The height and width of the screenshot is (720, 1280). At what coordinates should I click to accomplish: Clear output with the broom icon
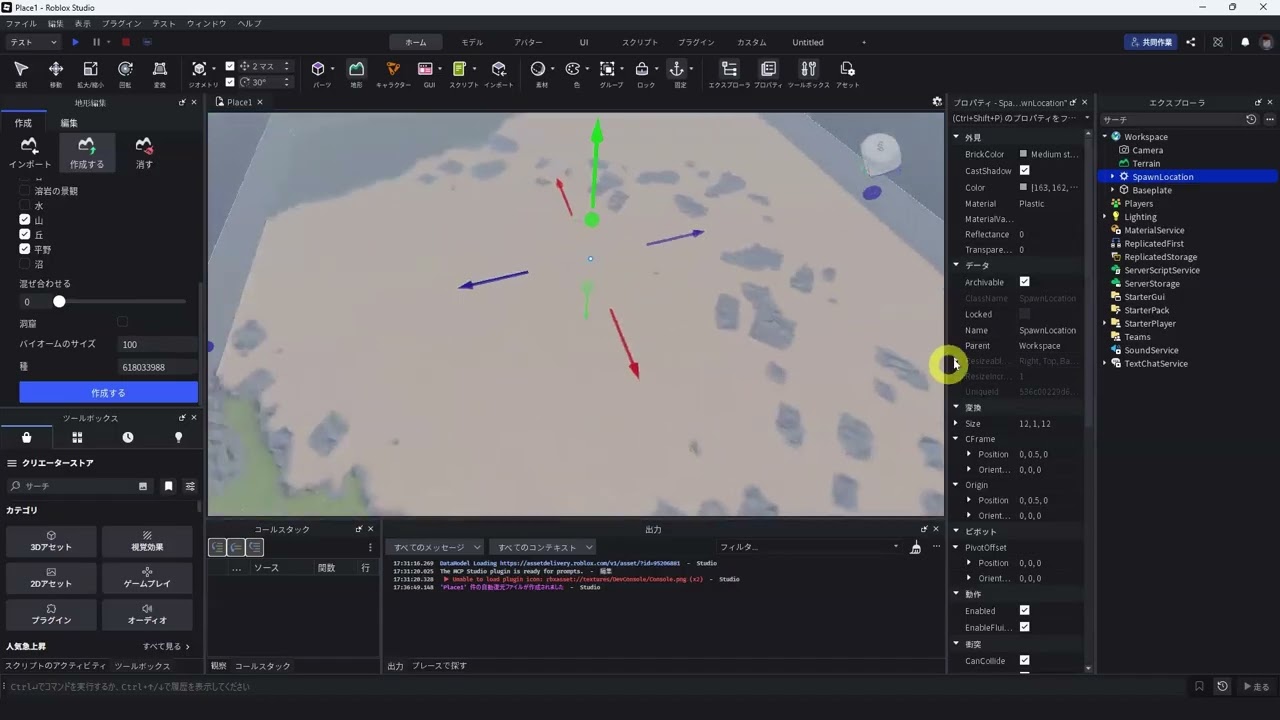915,547
